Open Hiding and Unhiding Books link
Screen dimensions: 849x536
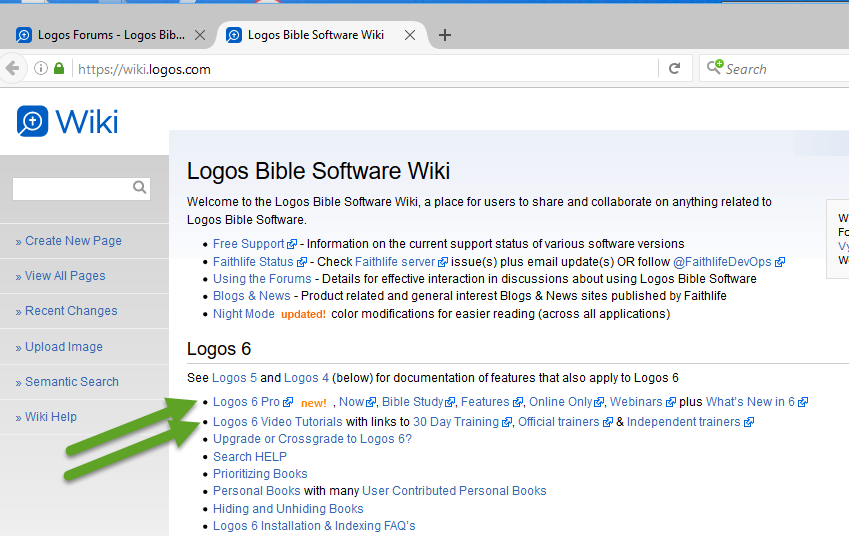[288, 509]
